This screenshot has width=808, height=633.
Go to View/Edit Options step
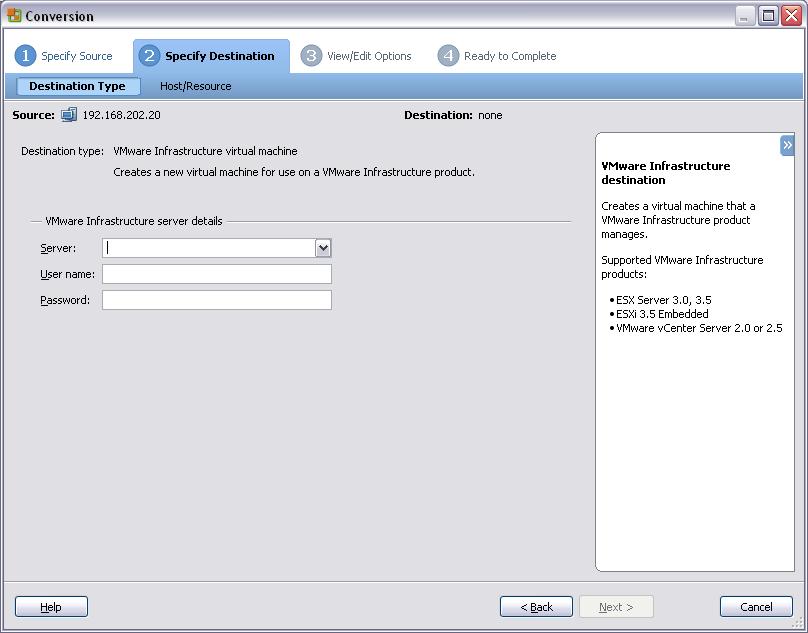tap(359, 56)
